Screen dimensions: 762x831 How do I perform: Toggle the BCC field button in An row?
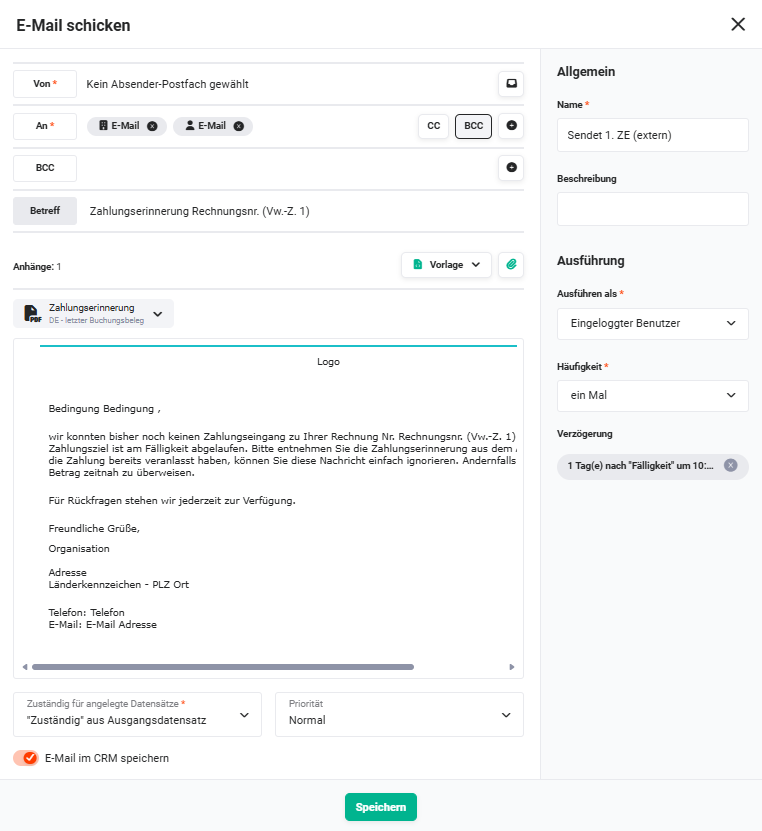(x=473, y=126)
